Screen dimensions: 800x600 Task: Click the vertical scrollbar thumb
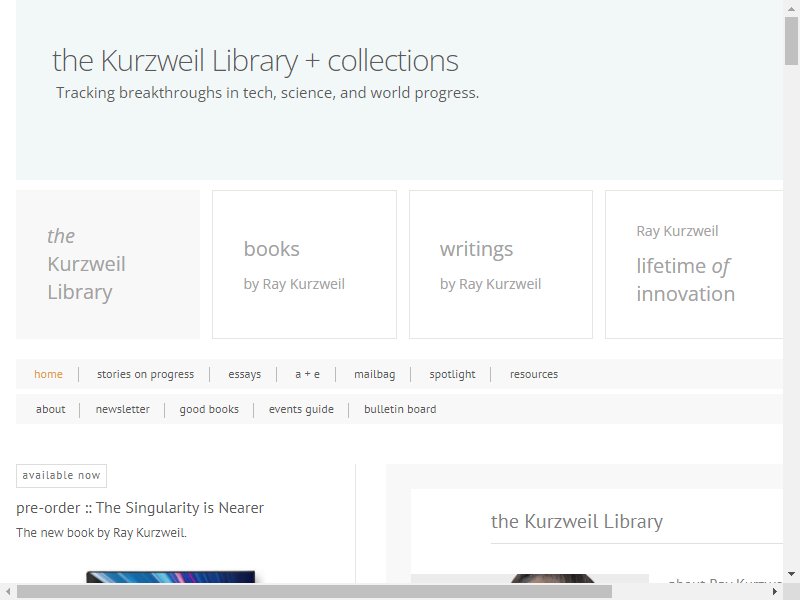791,41
